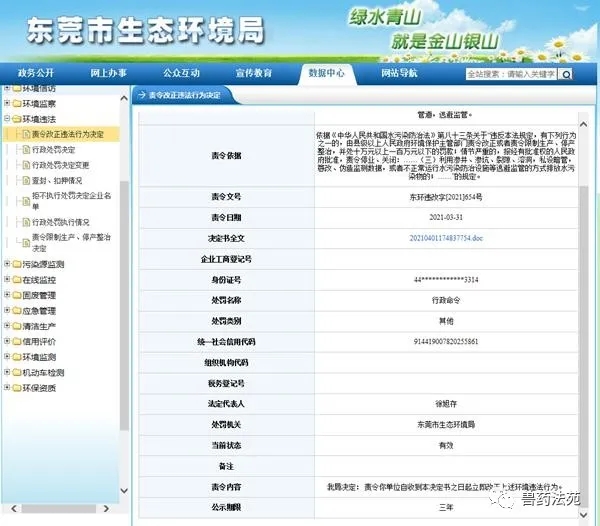Click the 应急管理 folder icon
This screenshot has width=600, height=526.
(x=16, y=311)
